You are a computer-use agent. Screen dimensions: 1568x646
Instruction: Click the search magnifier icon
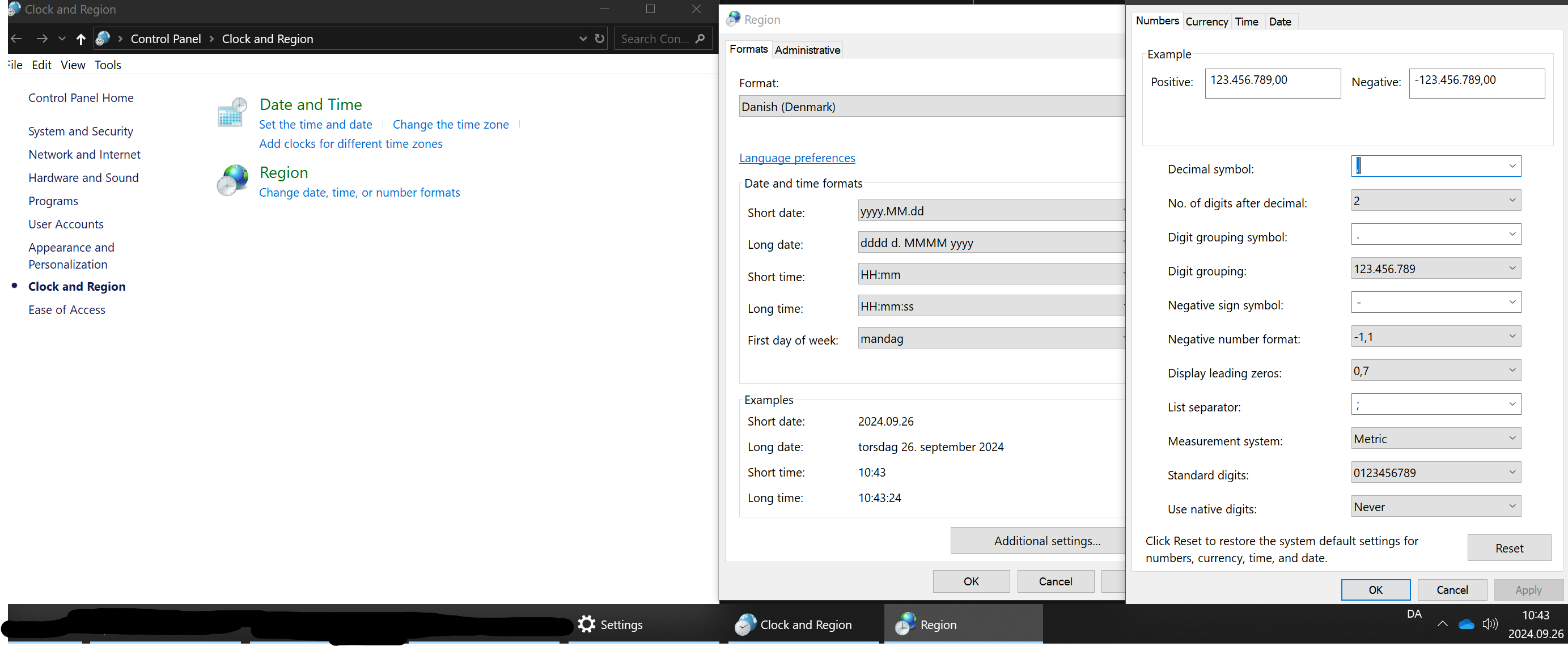pyautogui.click(x=701, y=39)
